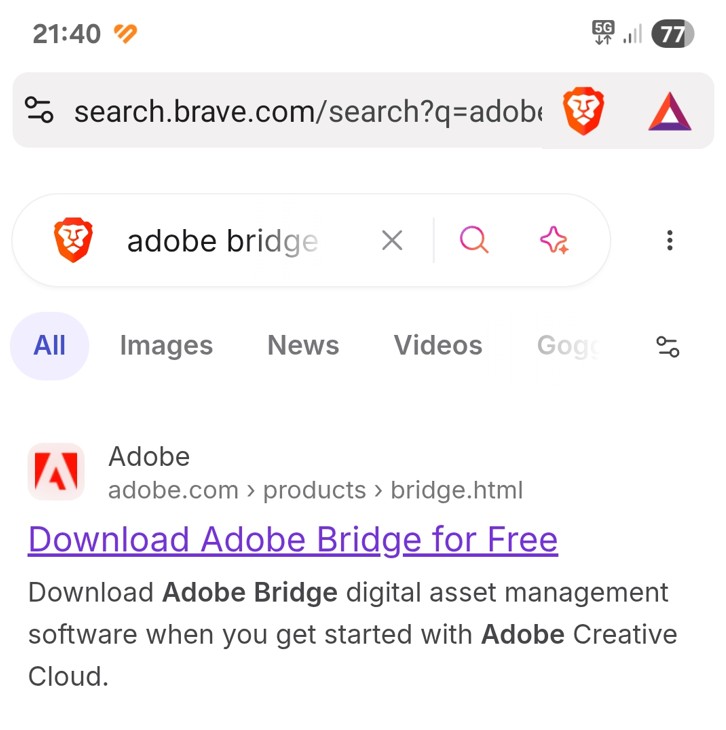This screenshot has width=726, height=730.
Task: Open search filter options beside tabs
Action: click(x=667, y=346)
